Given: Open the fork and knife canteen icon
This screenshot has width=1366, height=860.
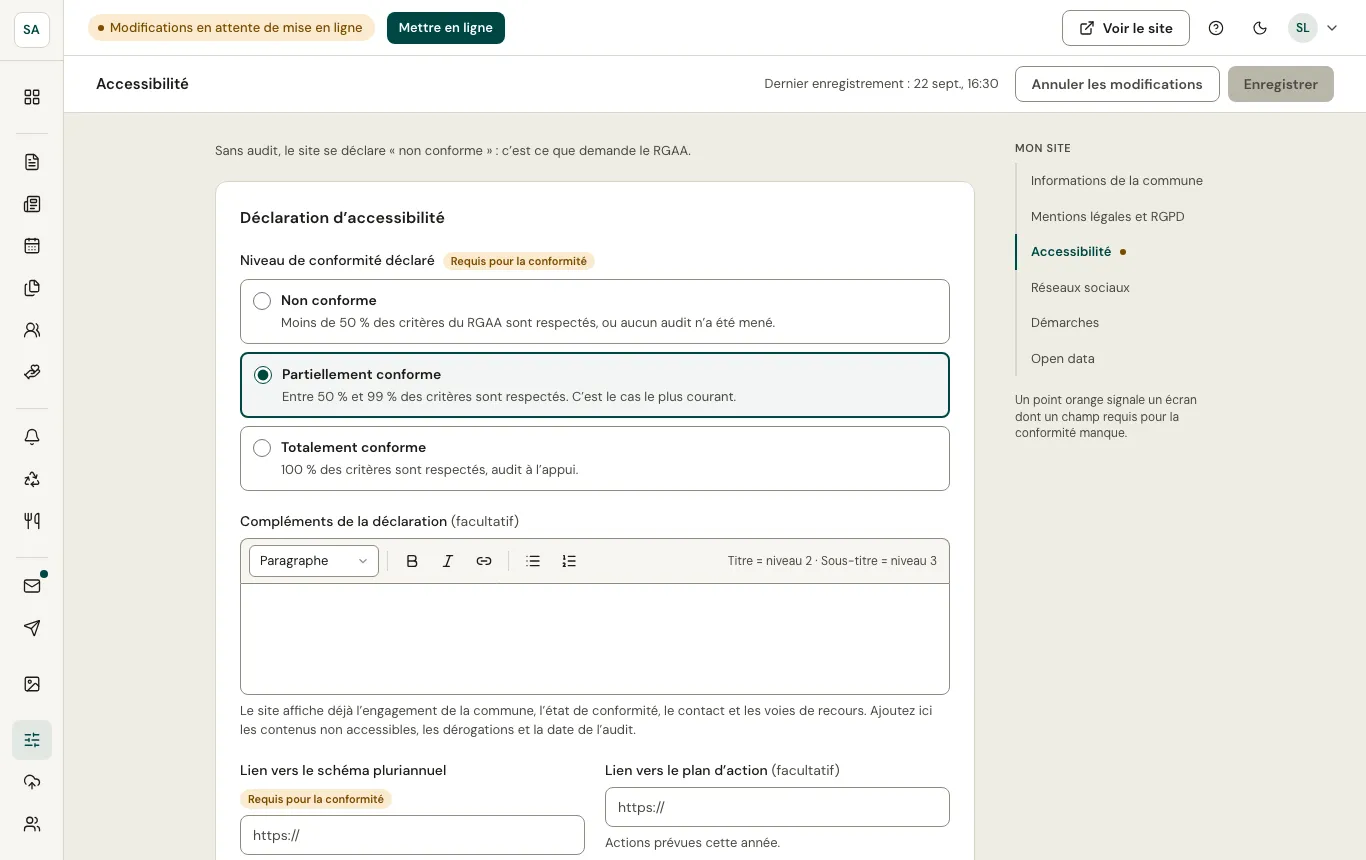Looking at the screenshot, I should pos(32,521).
